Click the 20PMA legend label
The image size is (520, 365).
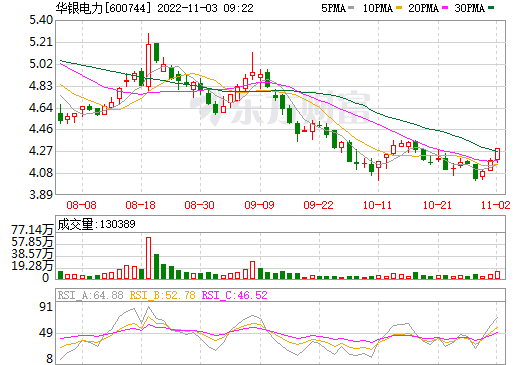coord(423,8)
